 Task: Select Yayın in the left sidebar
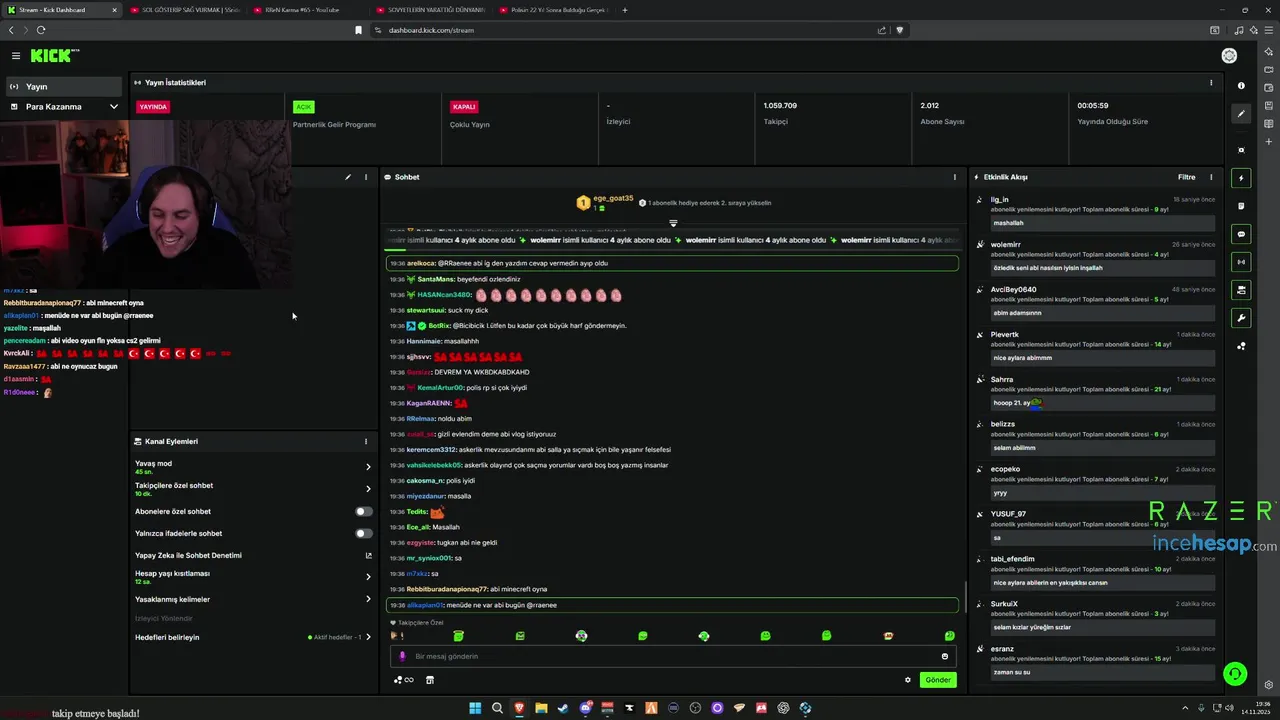[x=64, y=87]
